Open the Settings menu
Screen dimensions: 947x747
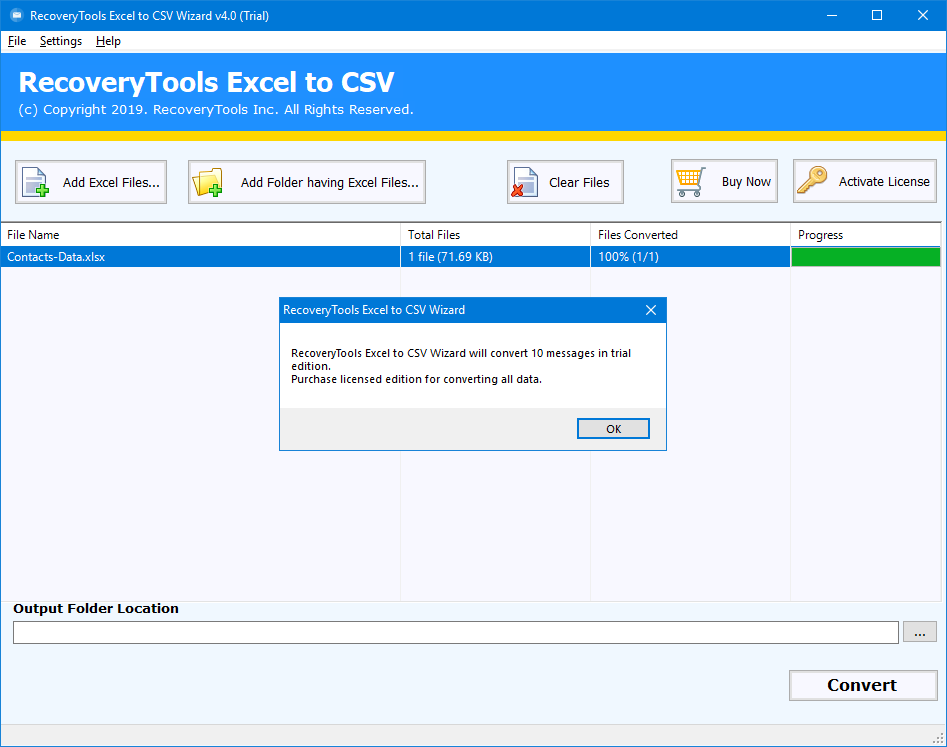(x=60, y=41)
